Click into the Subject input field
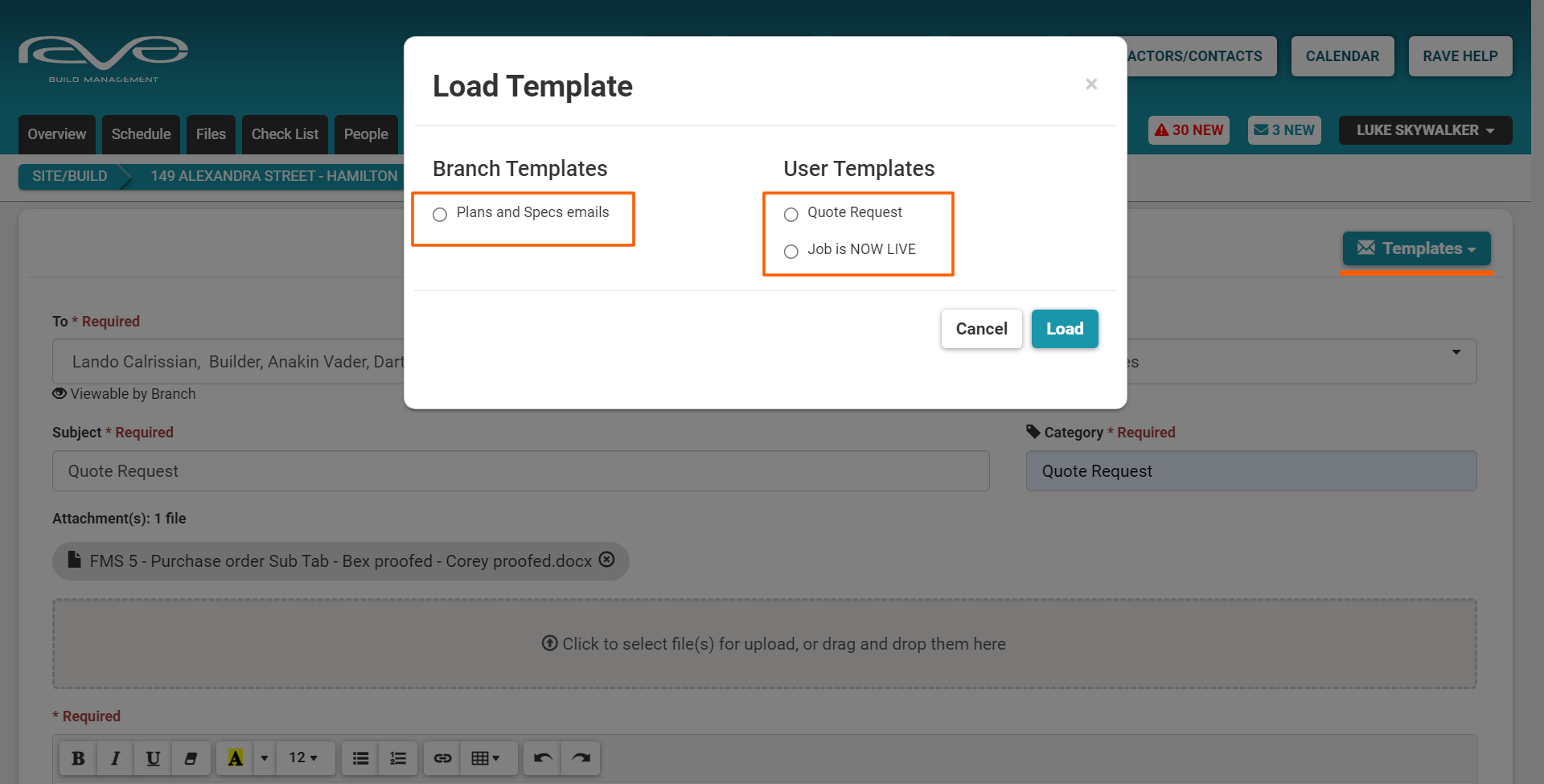Viewport: 1544px width, 784px height. point(520,471)
